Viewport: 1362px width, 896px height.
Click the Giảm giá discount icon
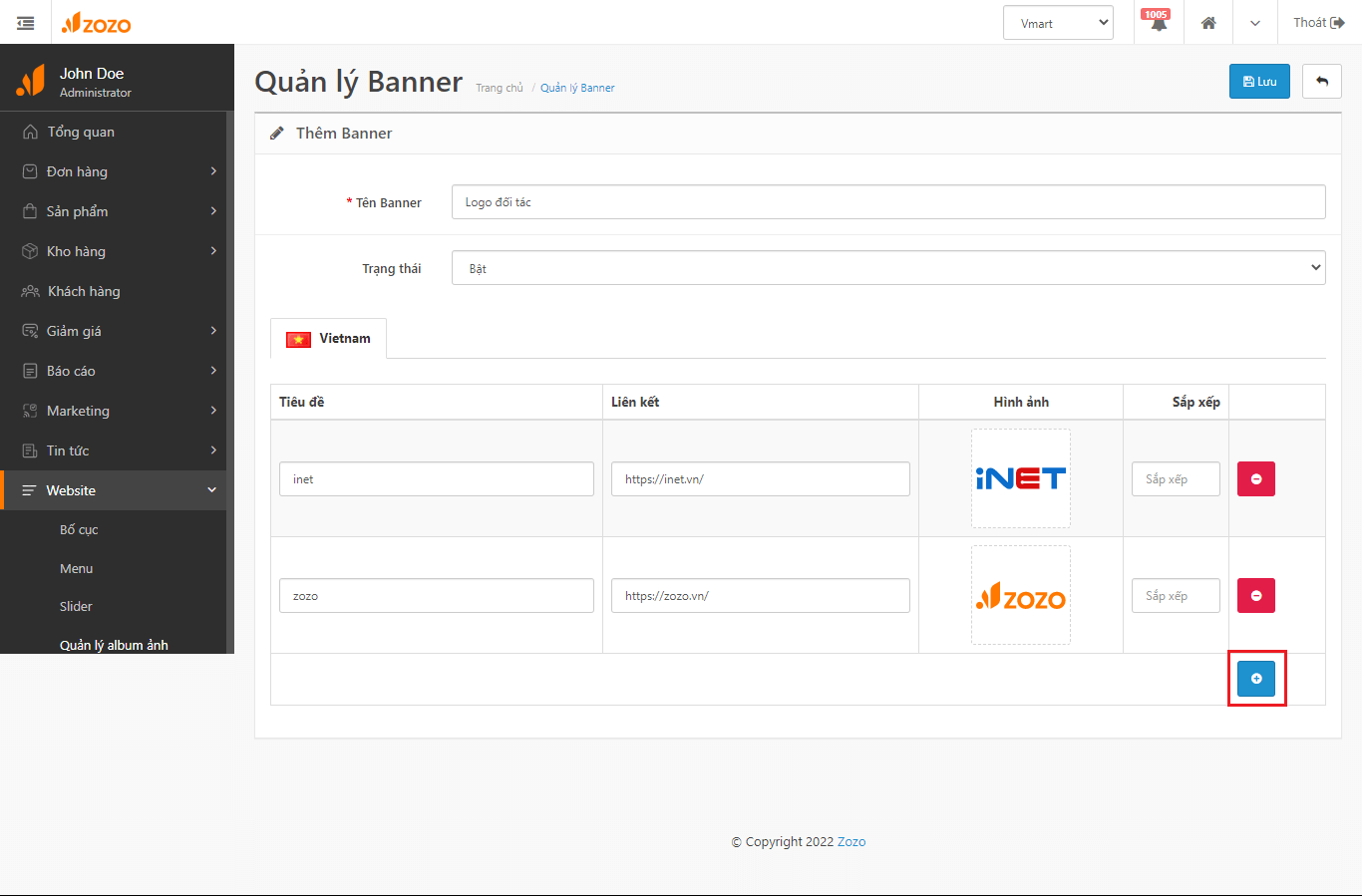coord(30,331)
